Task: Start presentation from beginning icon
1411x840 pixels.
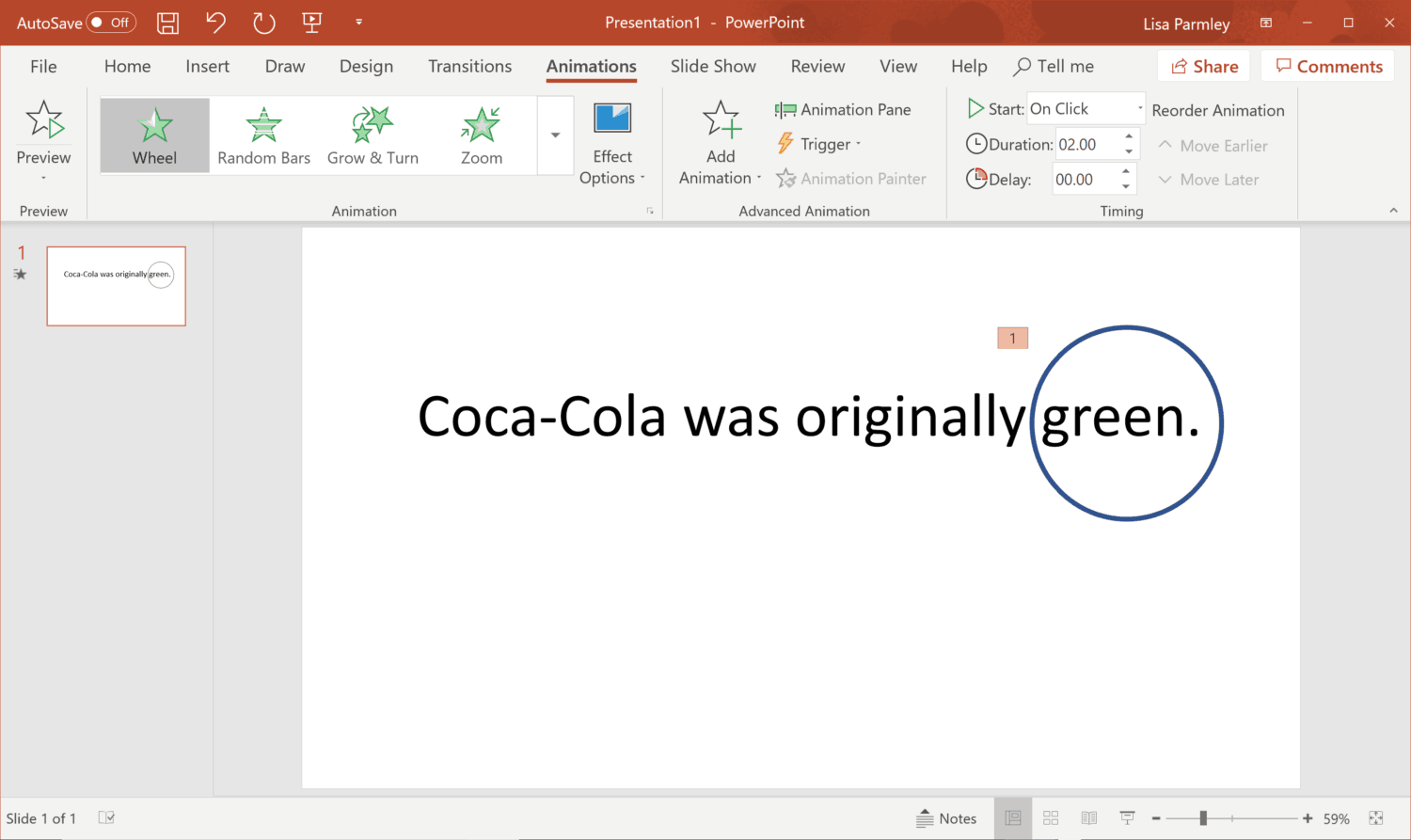Action: (312, 23)
